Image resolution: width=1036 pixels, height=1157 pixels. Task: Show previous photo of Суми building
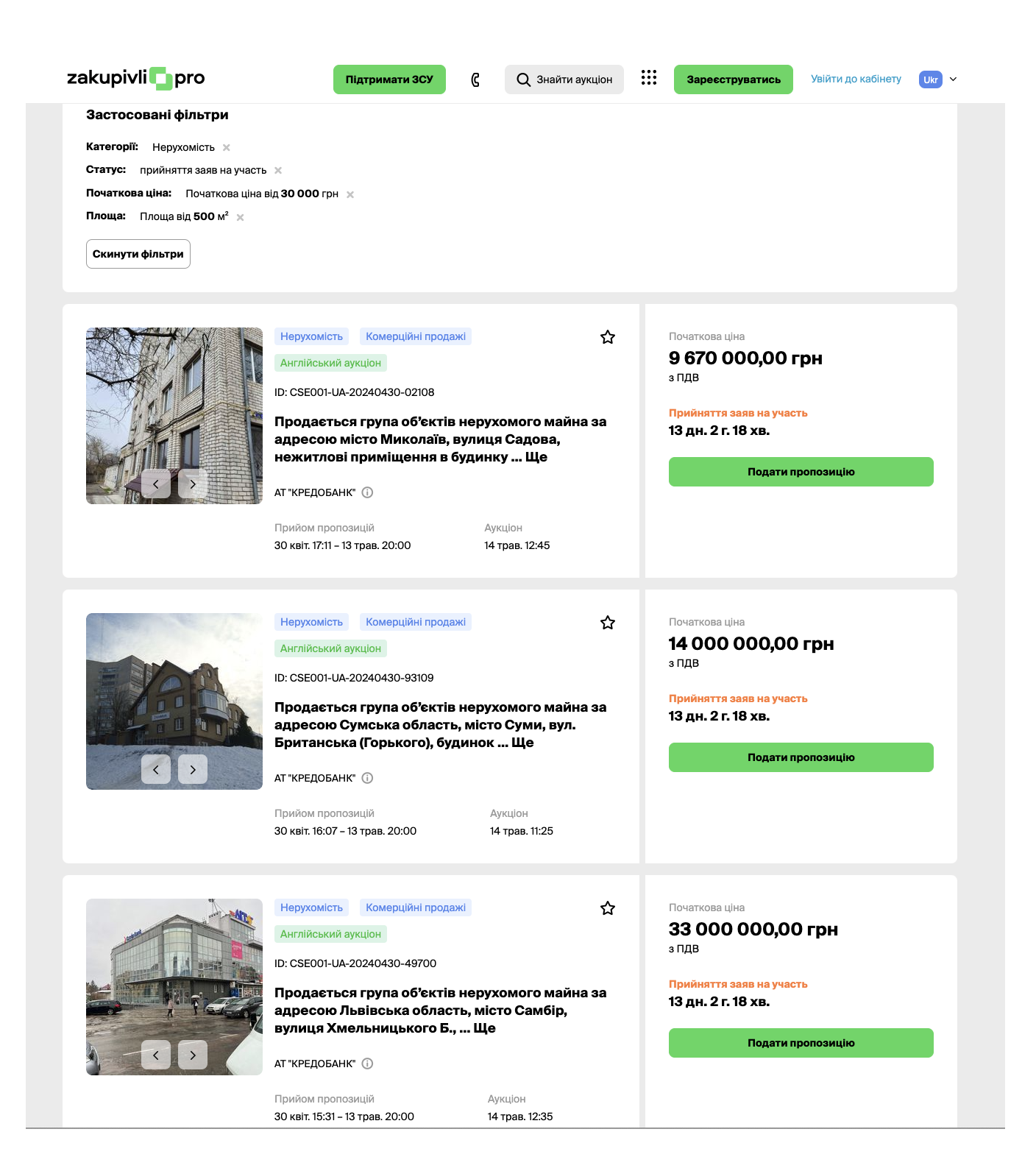pos(156,770)
